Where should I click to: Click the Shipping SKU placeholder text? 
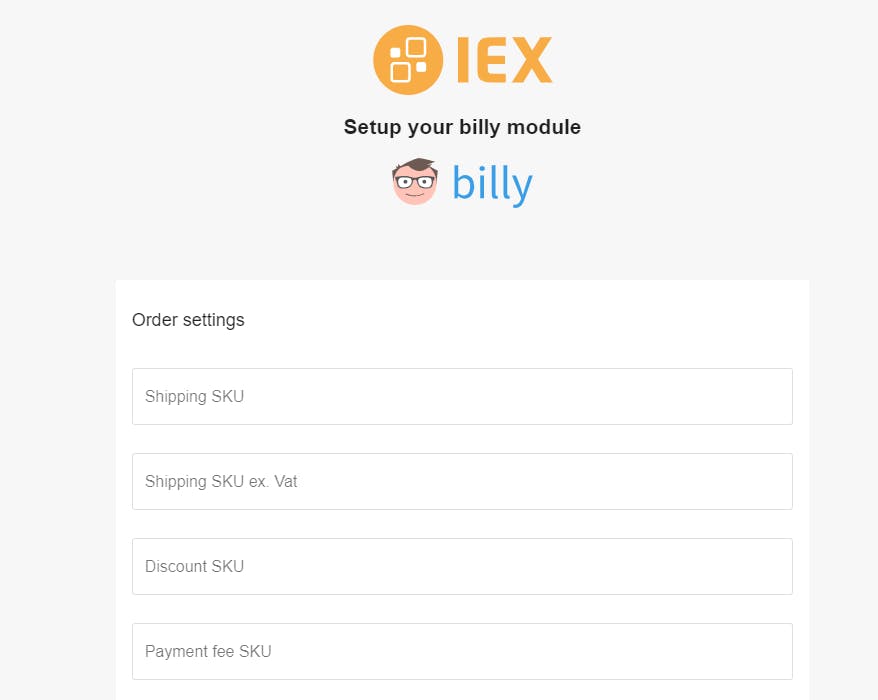[194, 396]
